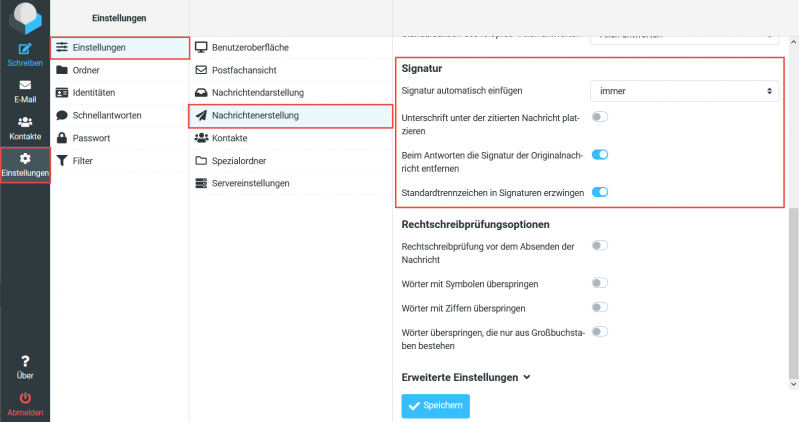Image resolution: width=799 pixels, height=422 pixels.
Task: Expand Erweiterte Einstellungen section
Action: point(465,378)
